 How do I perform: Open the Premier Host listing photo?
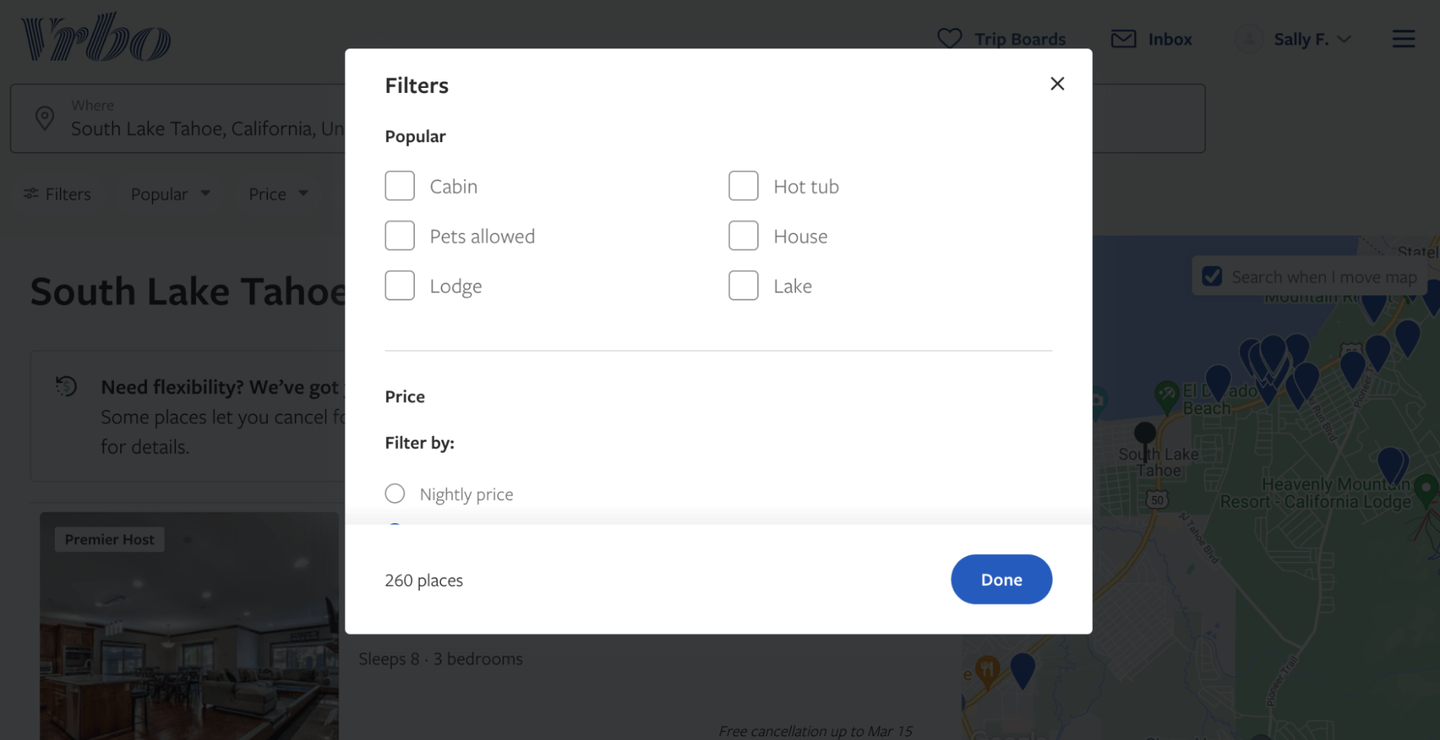coord(189,630)
